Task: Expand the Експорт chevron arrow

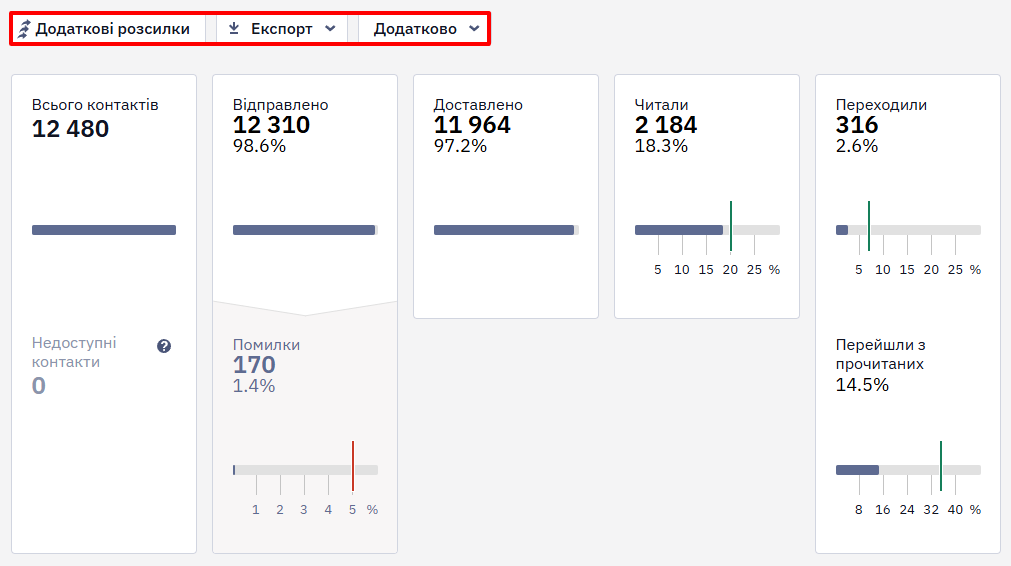Action: (x=330, y=28)
